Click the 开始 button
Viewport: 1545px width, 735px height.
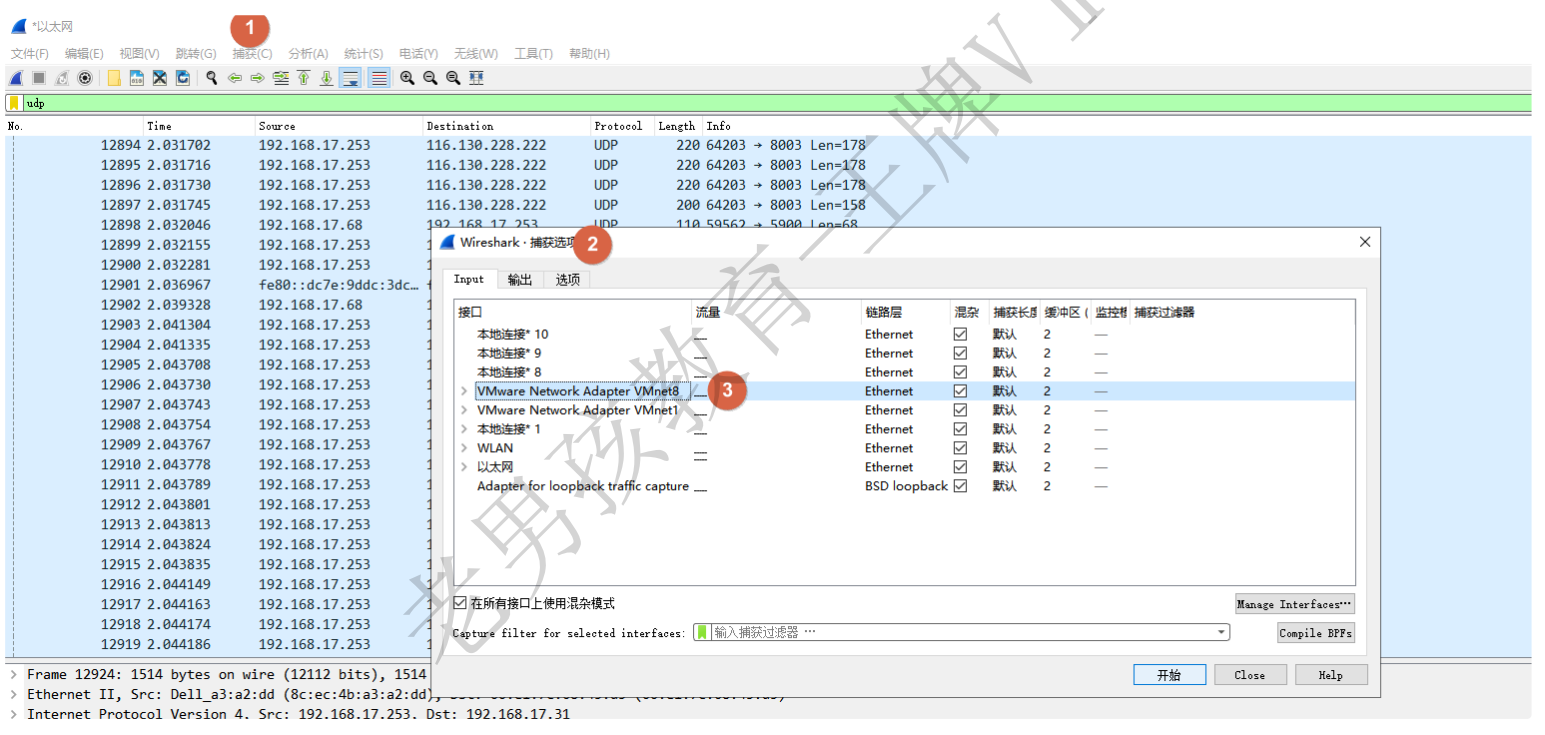[x=1169, y=675]
